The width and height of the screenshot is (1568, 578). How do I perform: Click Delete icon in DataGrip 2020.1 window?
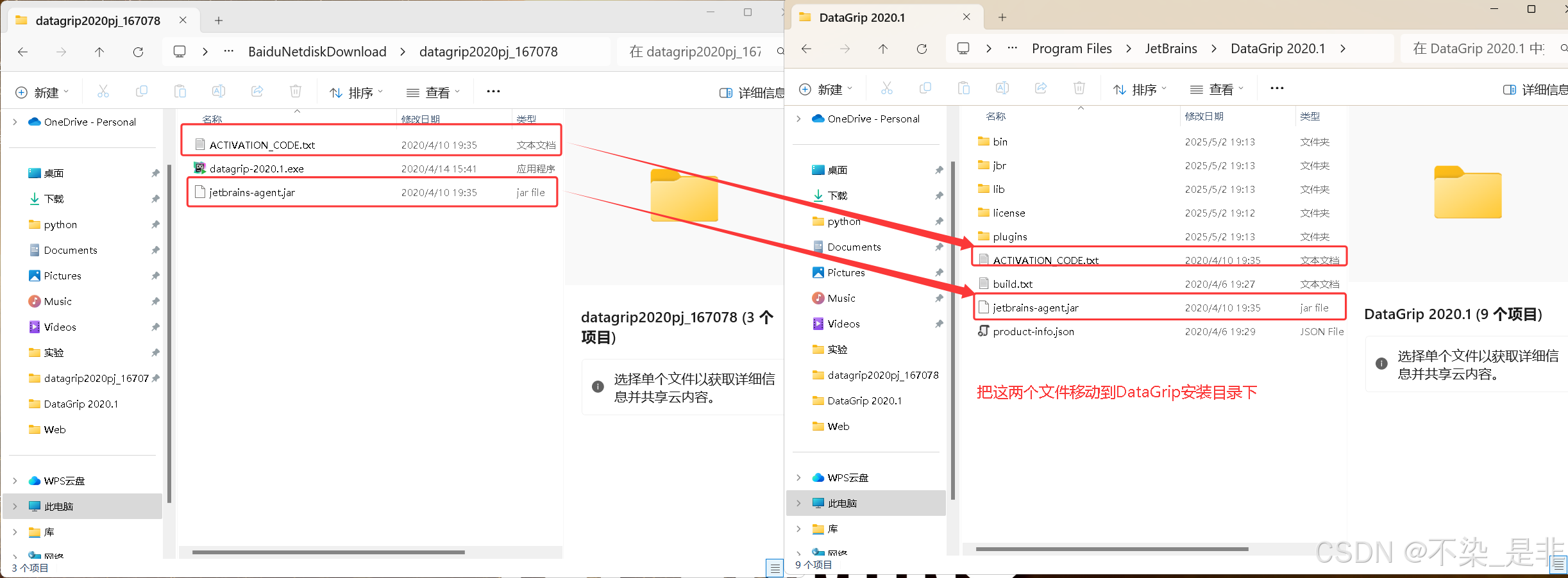[x=1079, y=88]
